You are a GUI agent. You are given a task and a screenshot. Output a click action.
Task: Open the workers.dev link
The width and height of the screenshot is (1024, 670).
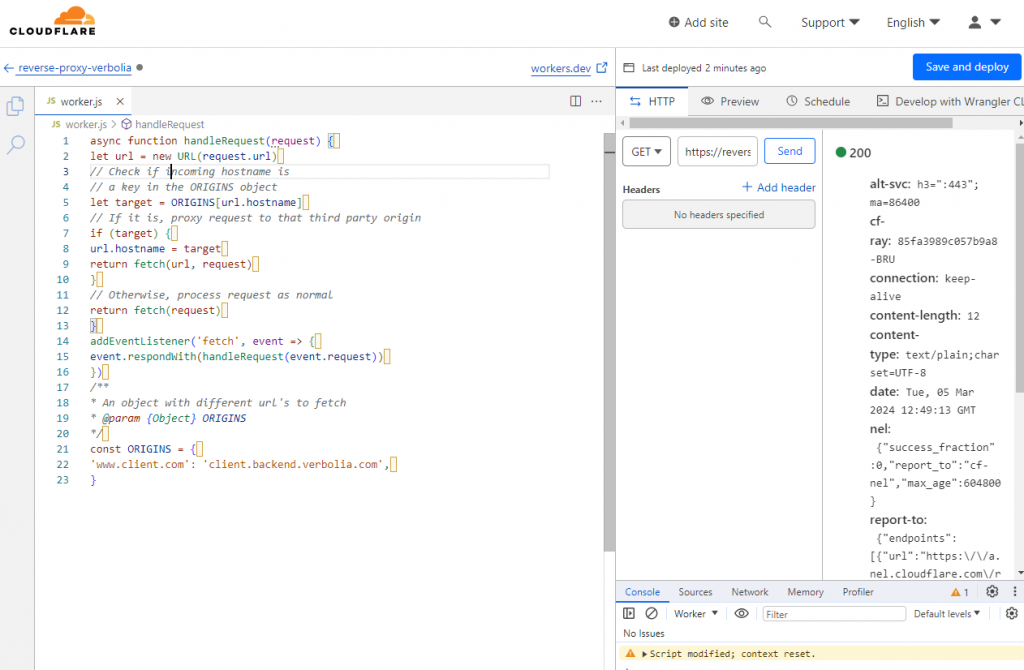point(561,68)
